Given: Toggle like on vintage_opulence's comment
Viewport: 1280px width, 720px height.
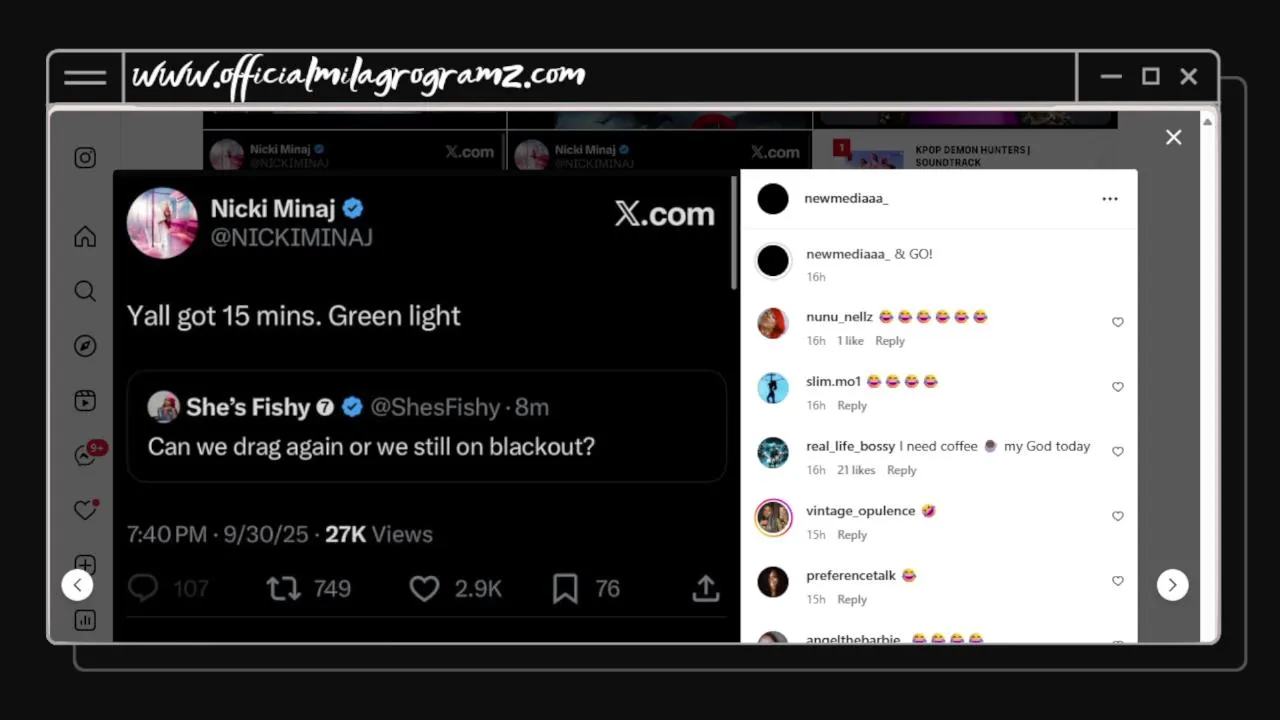Looking at the screenshot, I should pos(1118,516).
